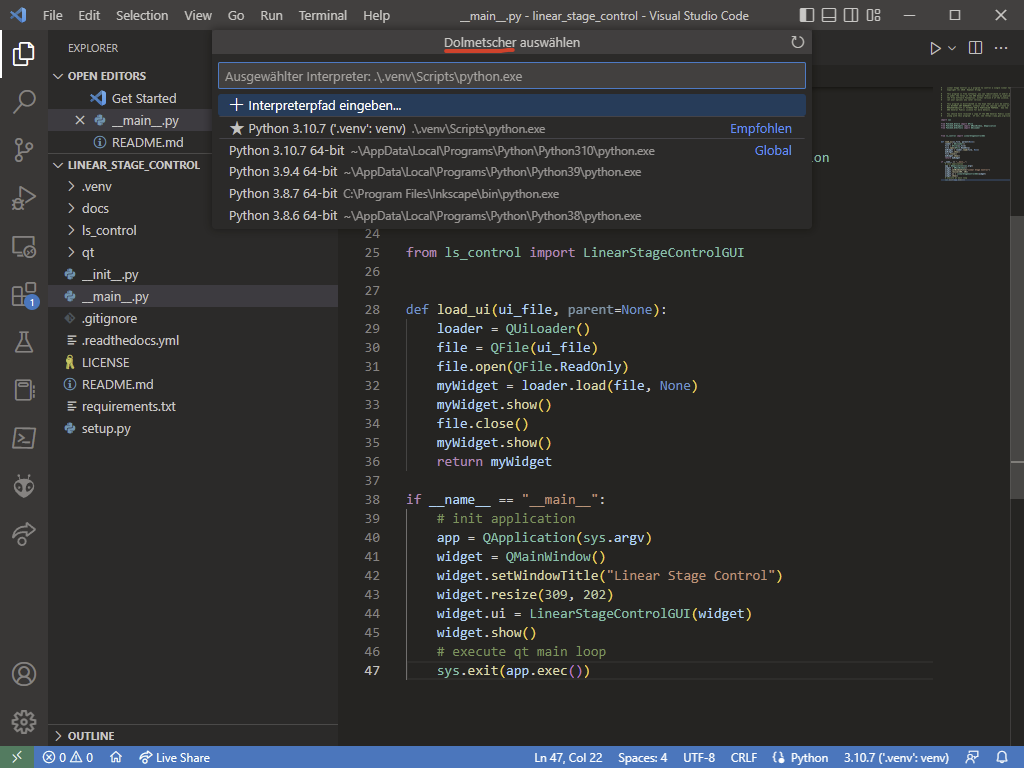Open the Live Share activity bar icon
The height and width of the screenshot is (768, 1024).
24,534
